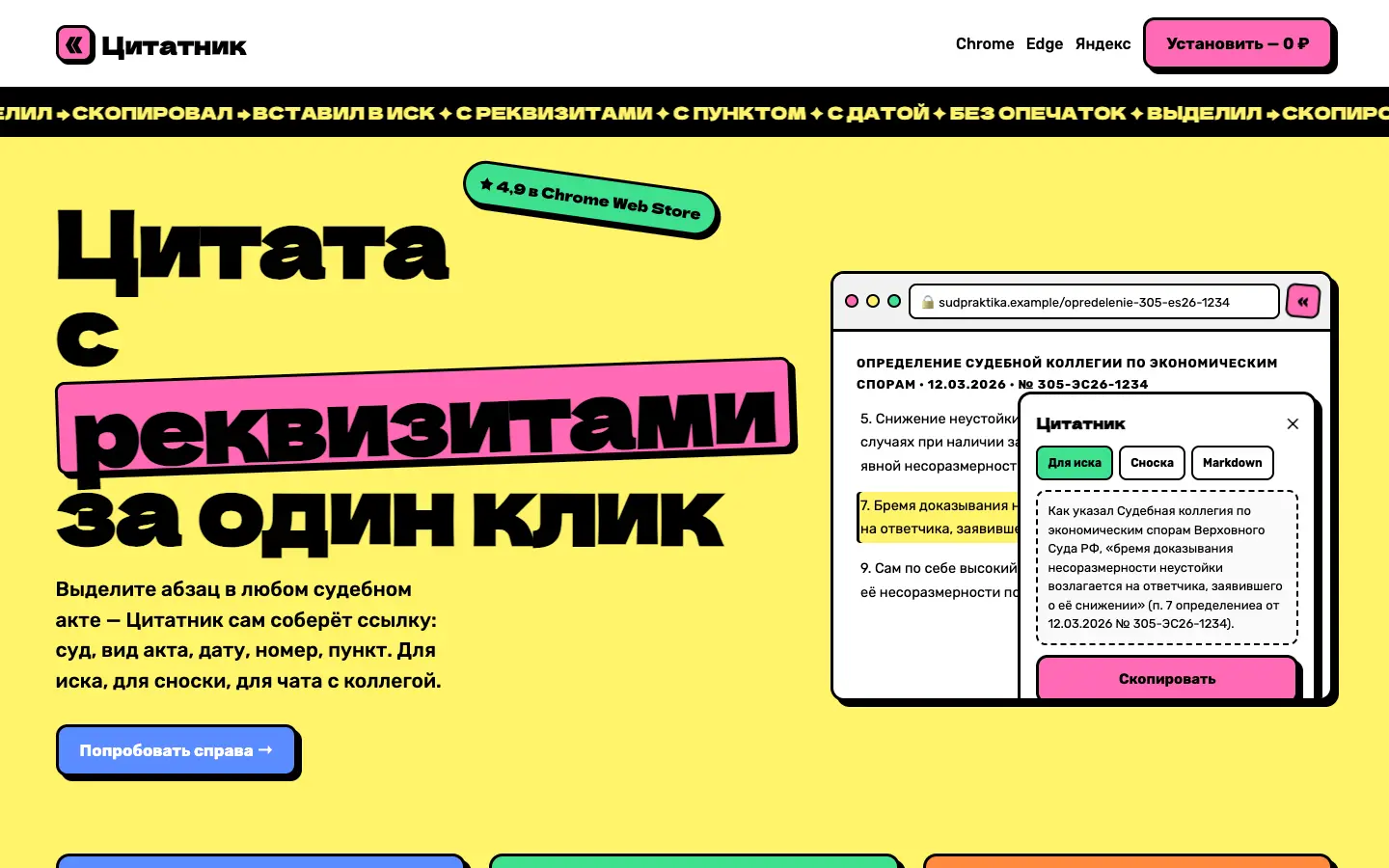The width and height of the screenshot is (1389, 868).
Task: Click the ОПРЕДЕЛЕНИЕ СУДЕБНОЙ КОЛЛЕГИИ document heading
Action: click(x=1067, y=373)
